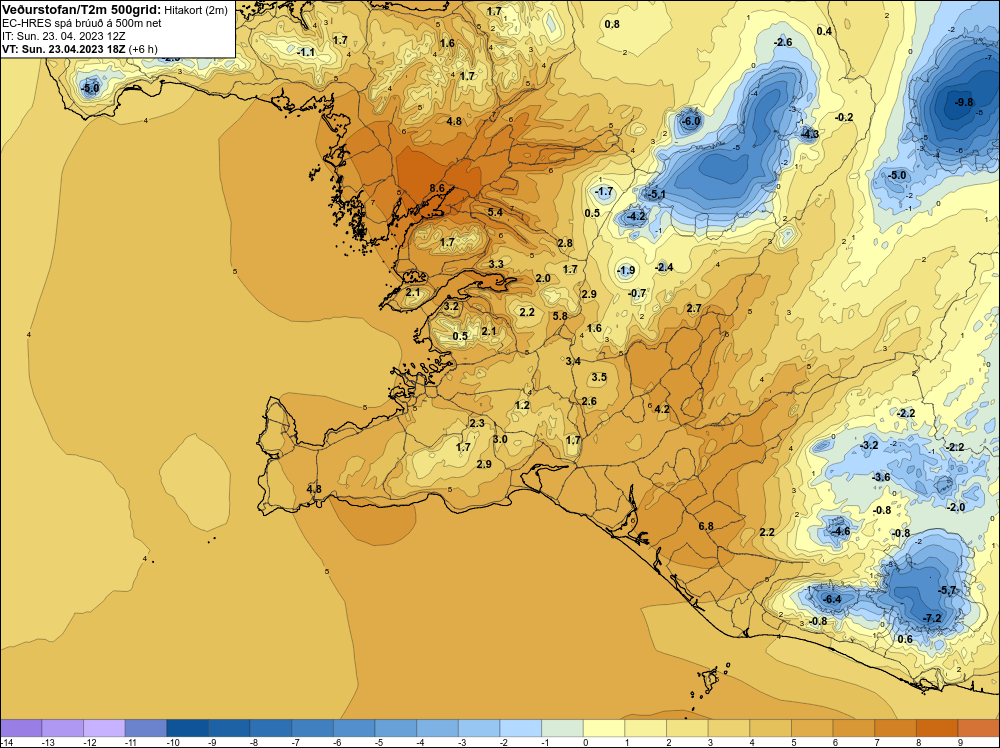
Task: Select the darkest blue legend swatch between -10 and -9
Action: [188, 728]
